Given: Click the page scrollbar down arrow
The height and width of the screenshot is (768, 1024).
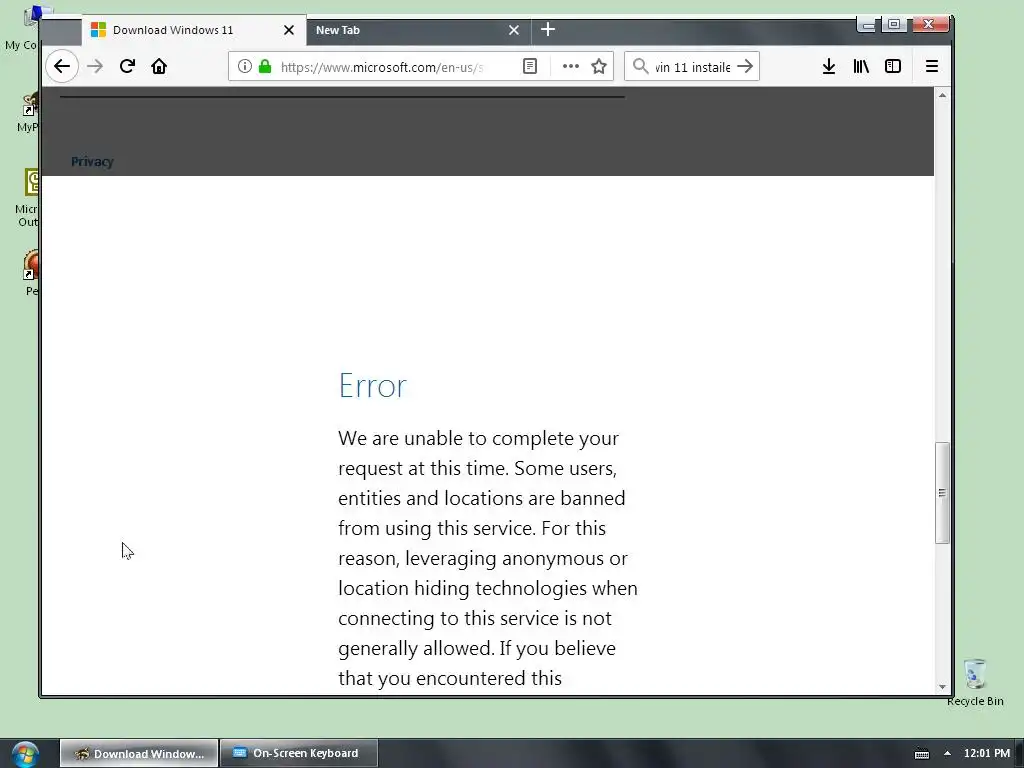Looking at the screenshot, I should [942, 686].
